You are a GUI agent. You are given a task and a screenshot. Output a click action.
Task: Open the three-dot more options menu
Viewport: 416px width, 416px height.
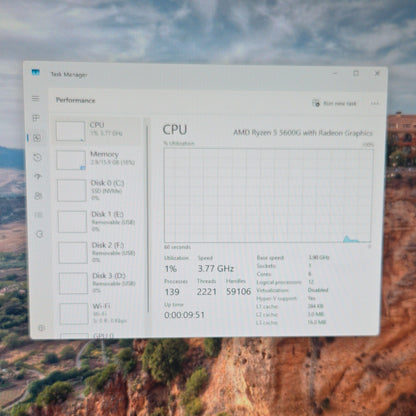click(375, 104)
